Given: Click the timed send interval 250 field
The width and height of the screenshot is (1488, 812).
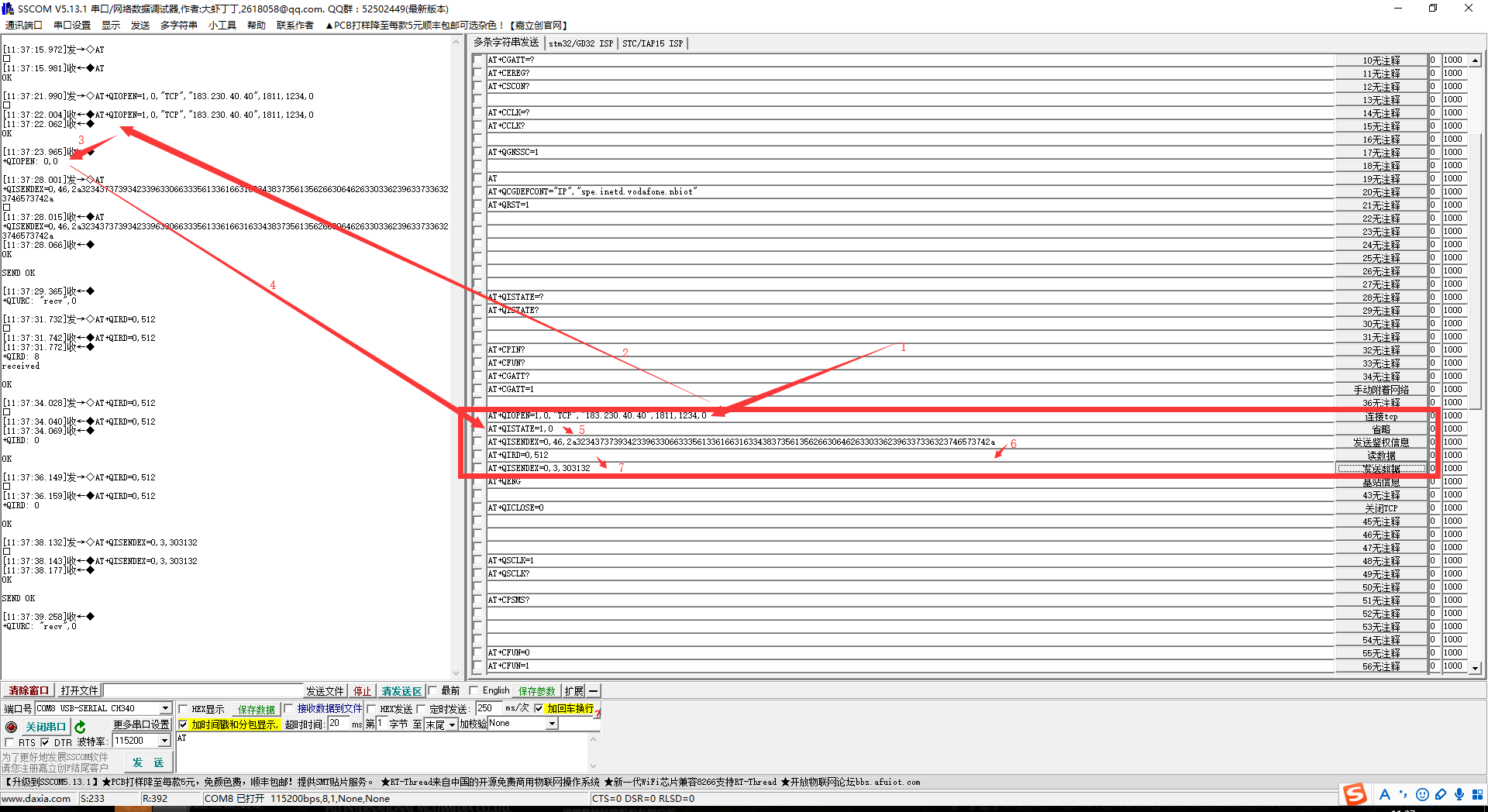Looking at the screenshot, I should tap(488, 708).
